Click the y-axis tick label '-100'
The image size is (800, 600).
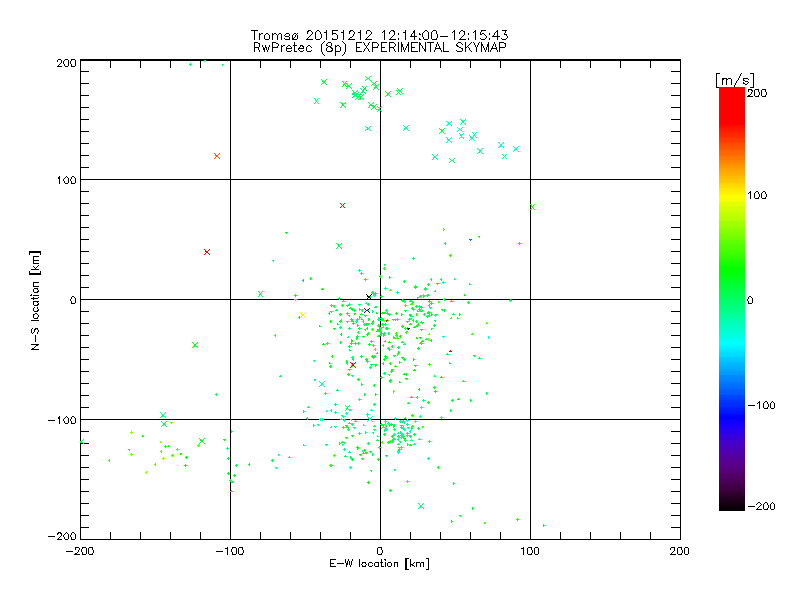coord(62,420)
